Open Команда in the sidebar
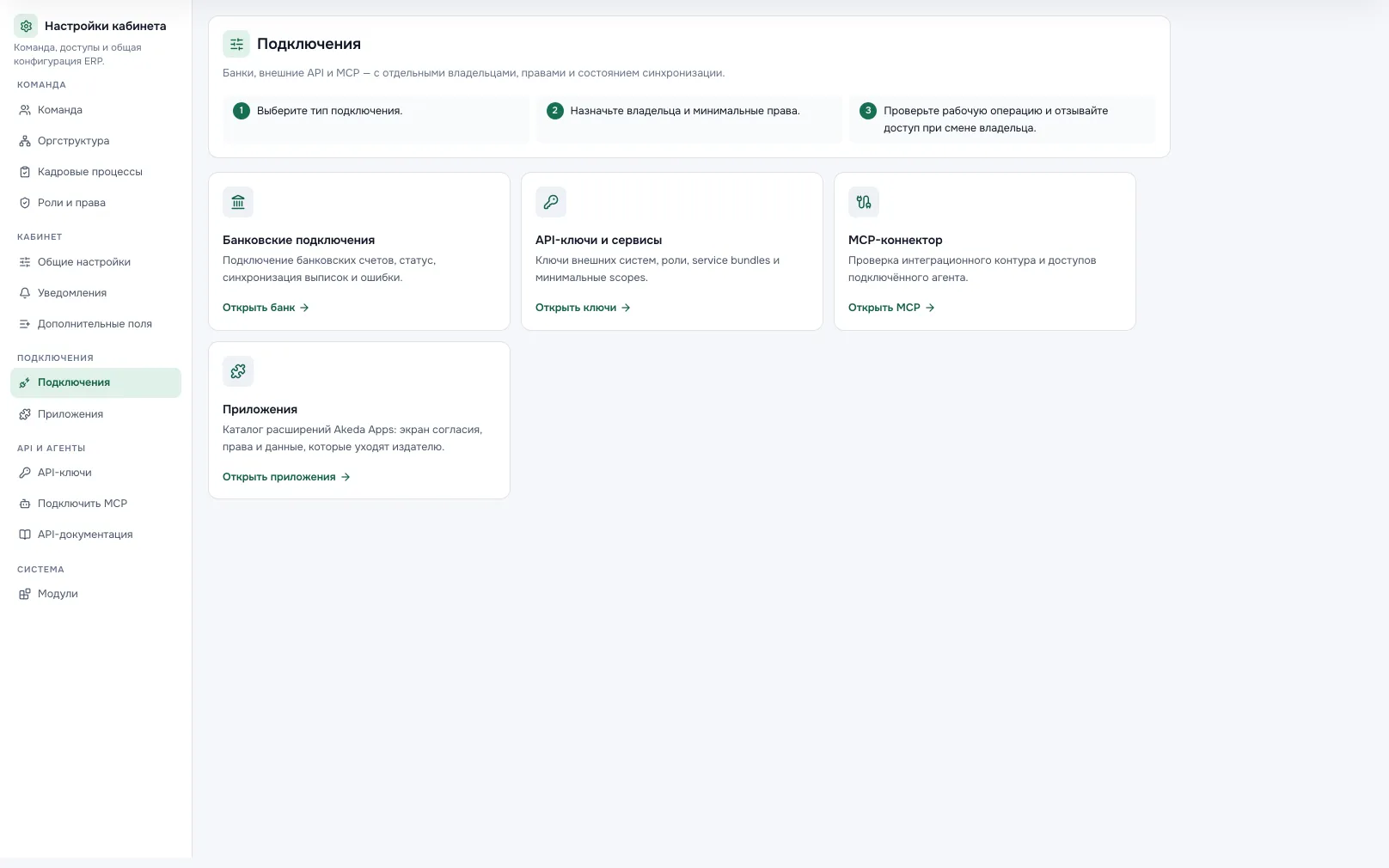The width and height of the screenshot is (1389, 868). pyautogui.click(x=95, y=110)
